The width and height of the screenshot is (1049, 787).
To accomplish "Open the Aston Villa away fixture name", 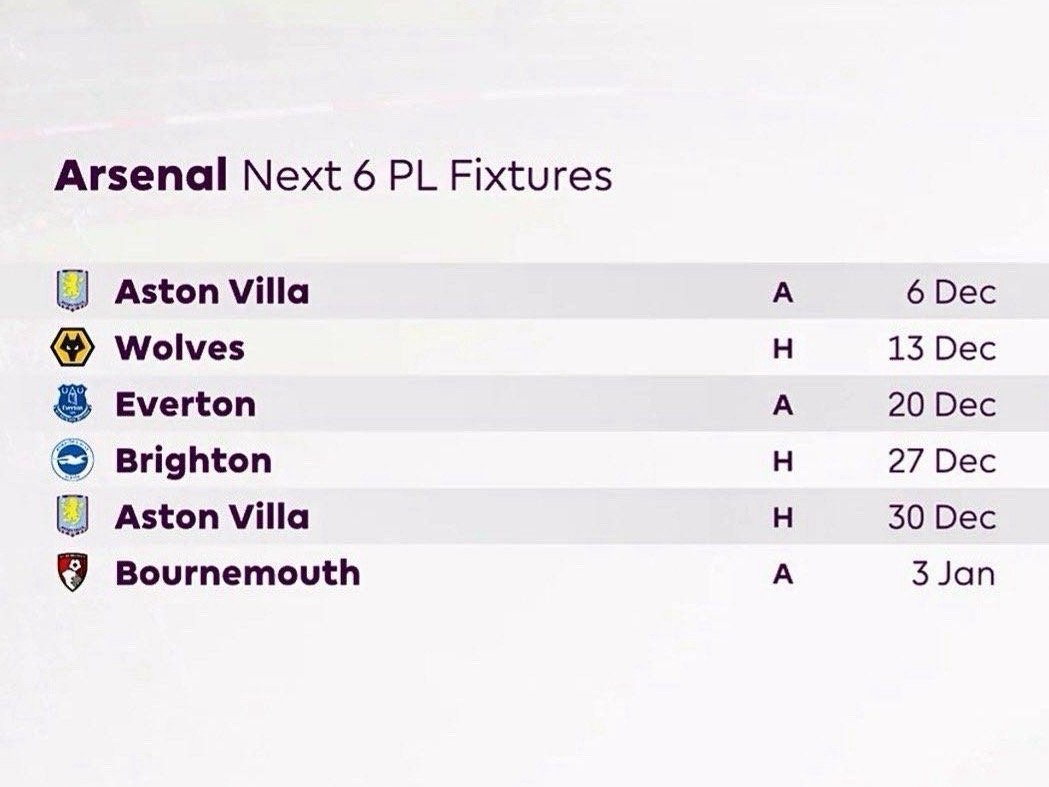I will [x=212, y=292].
